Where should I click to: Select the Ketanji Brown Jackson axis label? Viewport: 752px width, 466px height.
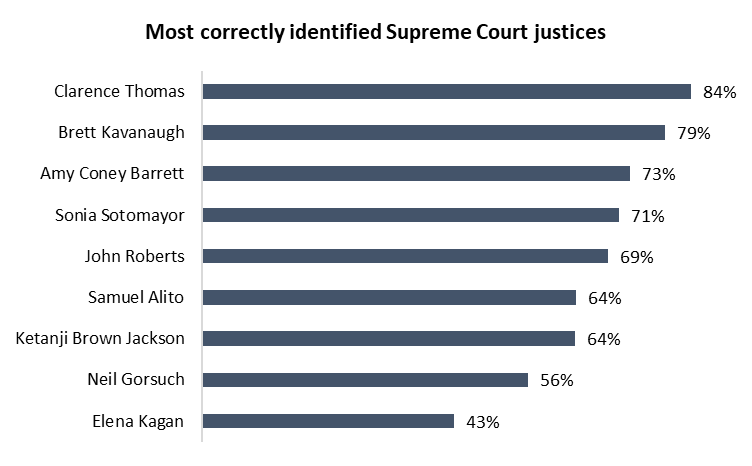pos(100,338)
